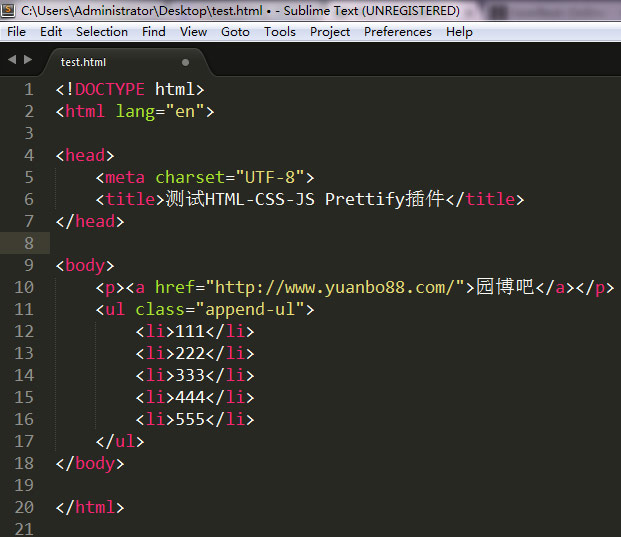Click the unsaved dot on test.html tab
The width and height of the screenshot is (621, 537).
[185, 62]
